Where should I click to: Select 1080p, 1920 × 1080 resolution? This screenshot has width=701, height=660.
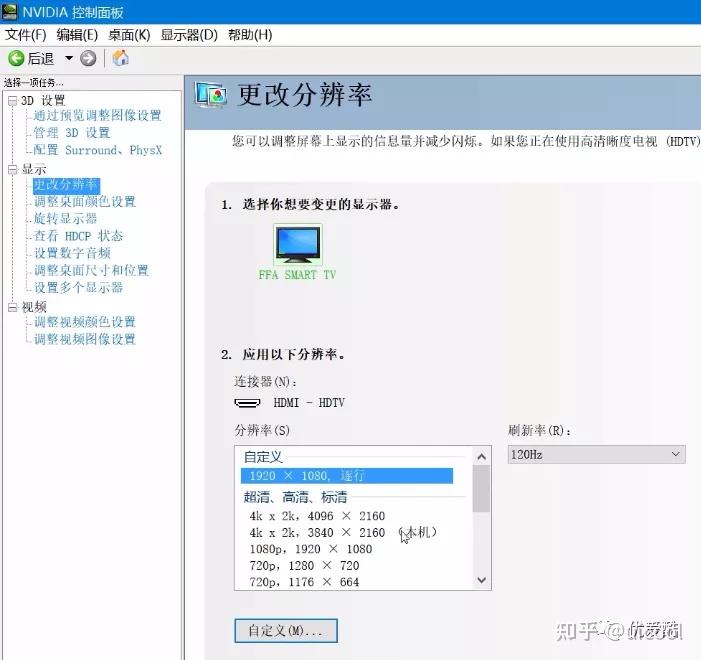[x=311, y=549]
